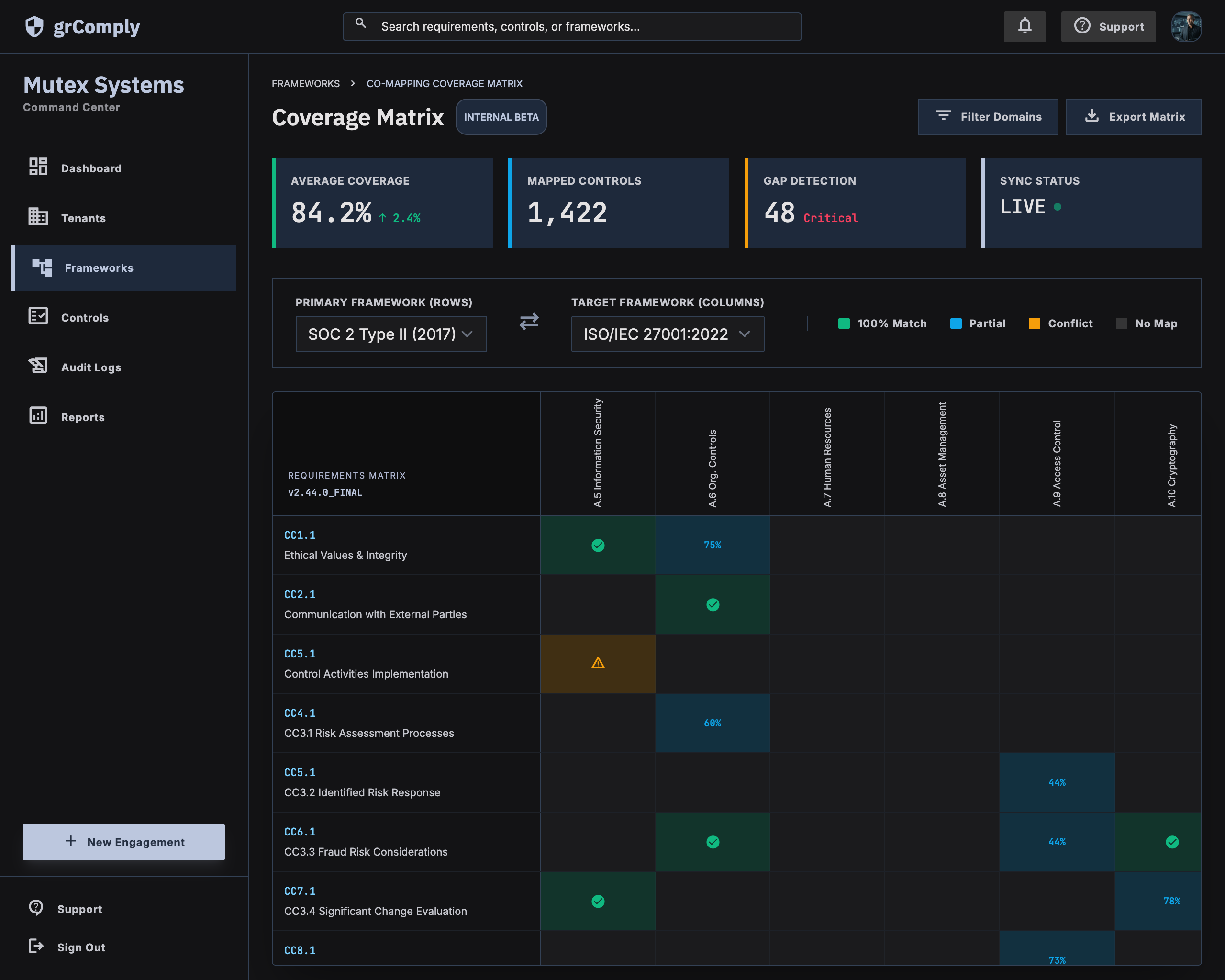Open the Target Framework ISO/IEC dropdown
This screenshot has width=1225, height=980.
coord(668,334)
